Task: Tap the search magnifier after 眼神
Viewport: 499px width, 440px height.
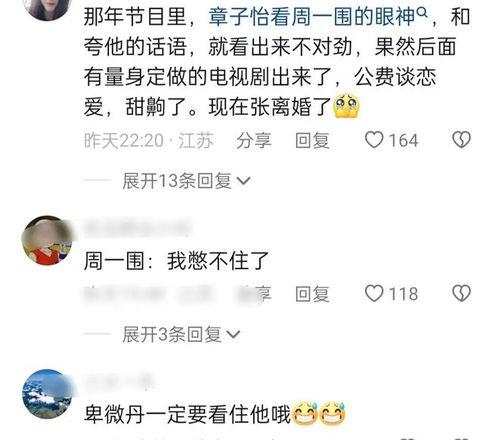Action: 422,13
